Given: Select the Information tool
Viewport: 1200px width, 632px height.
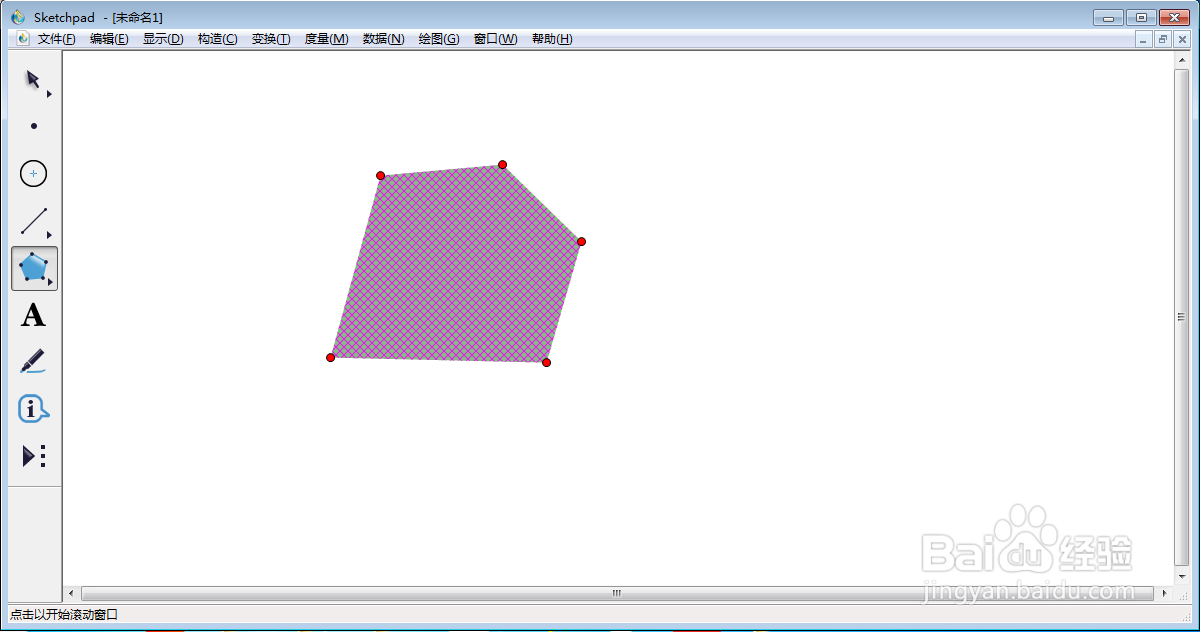Looking at the screenshot, I should click(34, 409).
